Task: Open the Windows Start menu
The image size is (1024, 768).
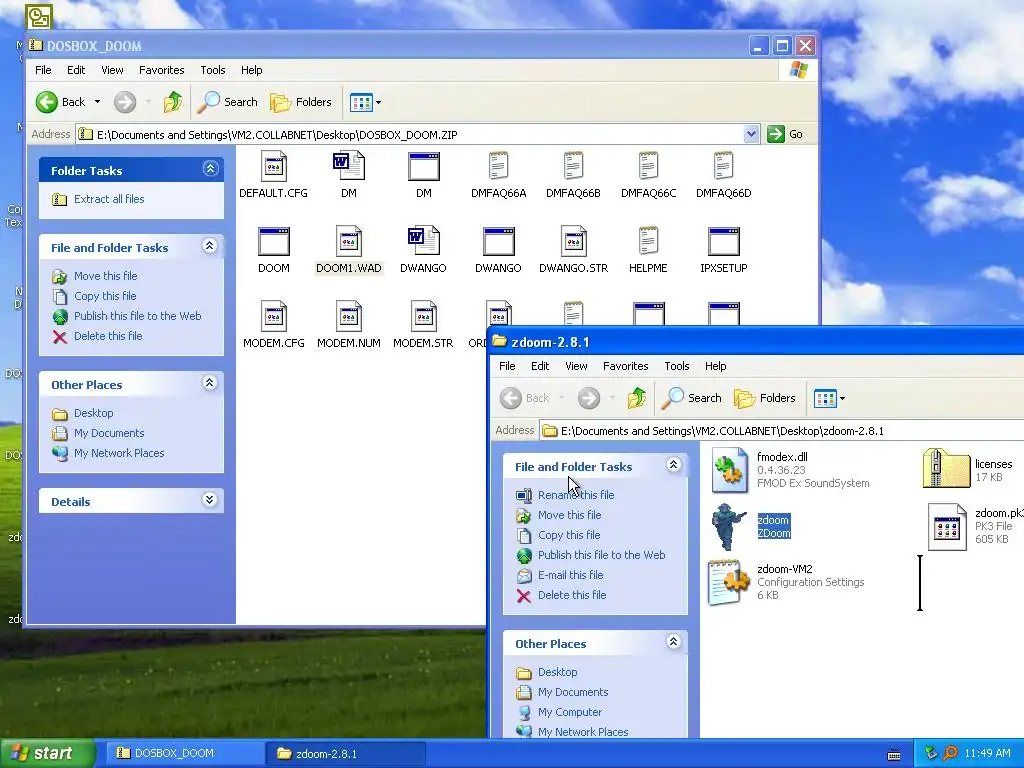Action: point(46,753)
